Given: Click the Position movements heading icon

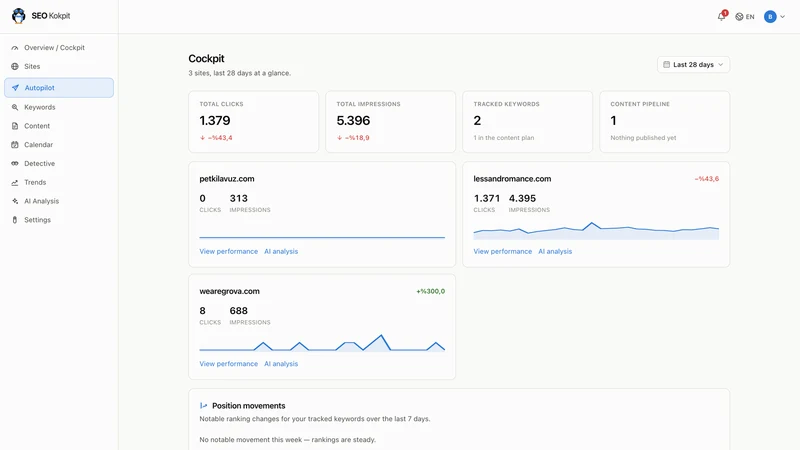Looking at the screenshot, I should [204, 406].
